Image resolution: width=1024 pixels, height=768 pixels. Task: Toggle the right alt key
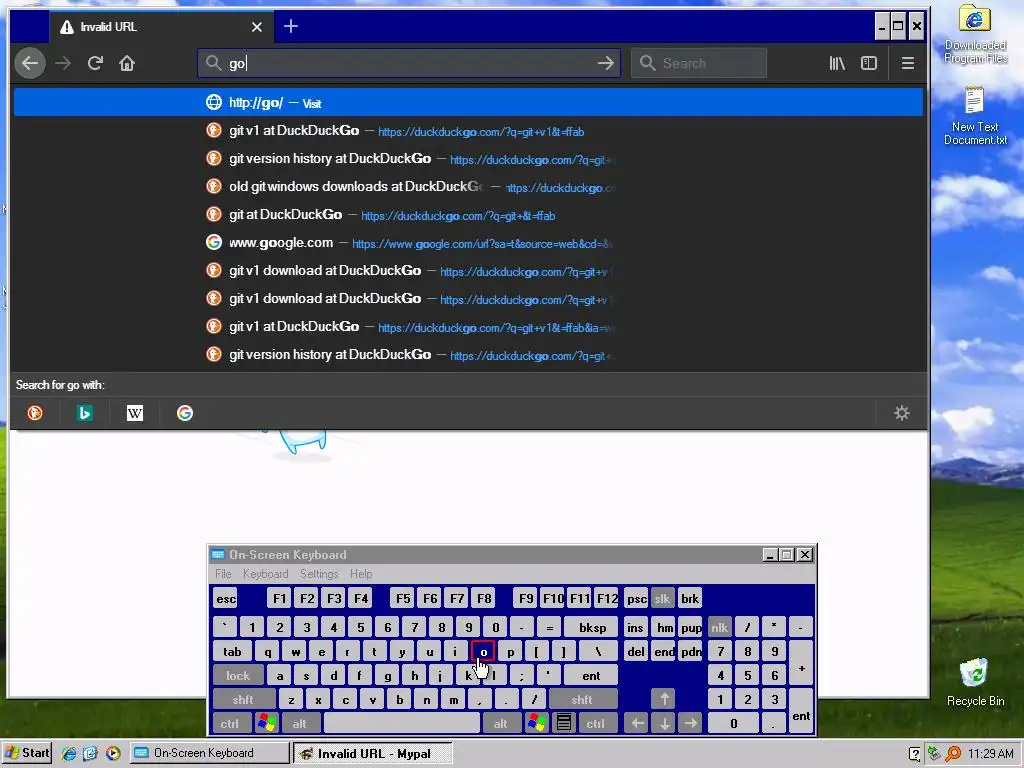point(500,723)
